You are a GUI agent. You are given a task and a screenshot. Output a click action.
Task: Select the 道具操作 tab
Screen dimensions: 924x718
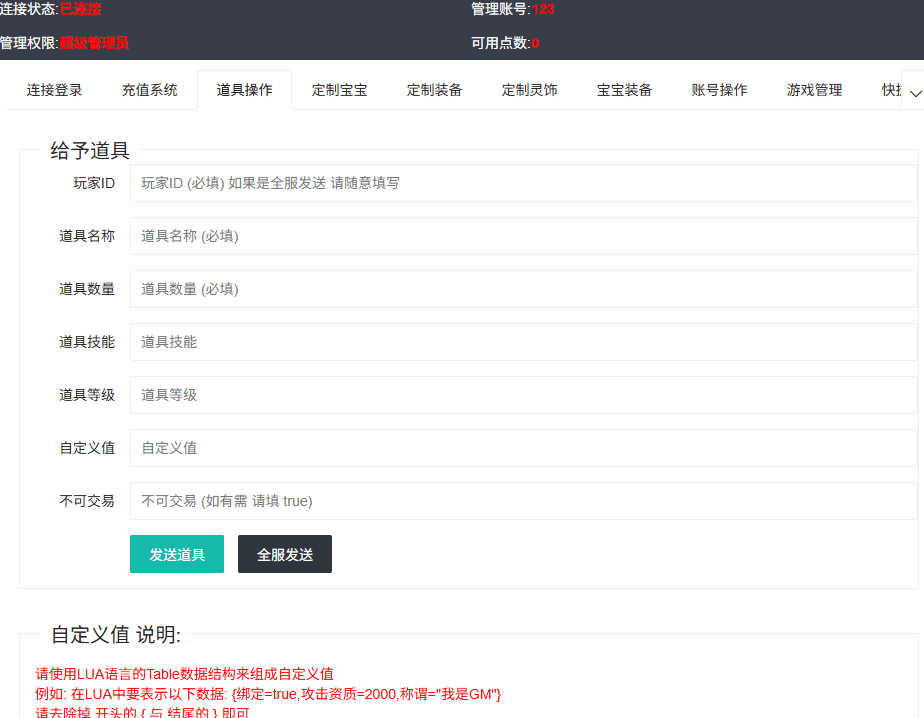click(244, 90)
